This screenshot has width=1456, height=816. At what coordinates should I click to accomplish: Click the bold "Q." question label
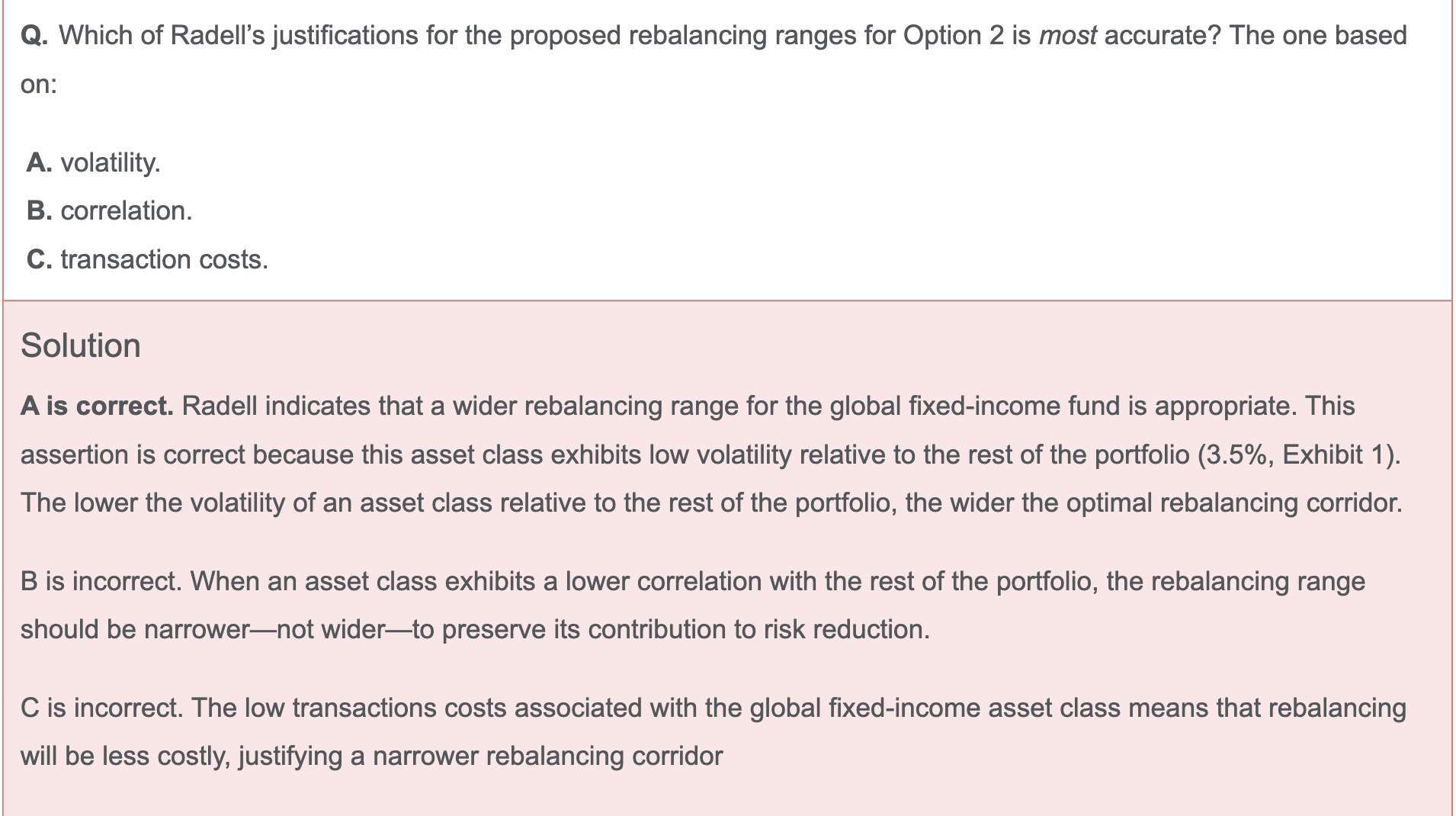34,36
